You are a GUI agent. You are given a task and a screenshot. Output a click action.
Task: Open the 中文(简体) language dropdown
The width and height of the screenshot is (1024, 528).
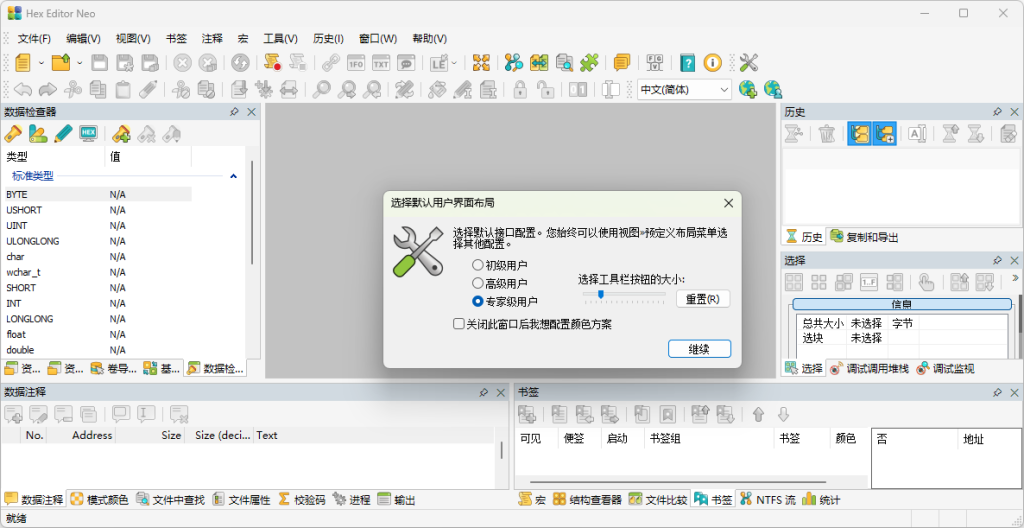point(684,90)
